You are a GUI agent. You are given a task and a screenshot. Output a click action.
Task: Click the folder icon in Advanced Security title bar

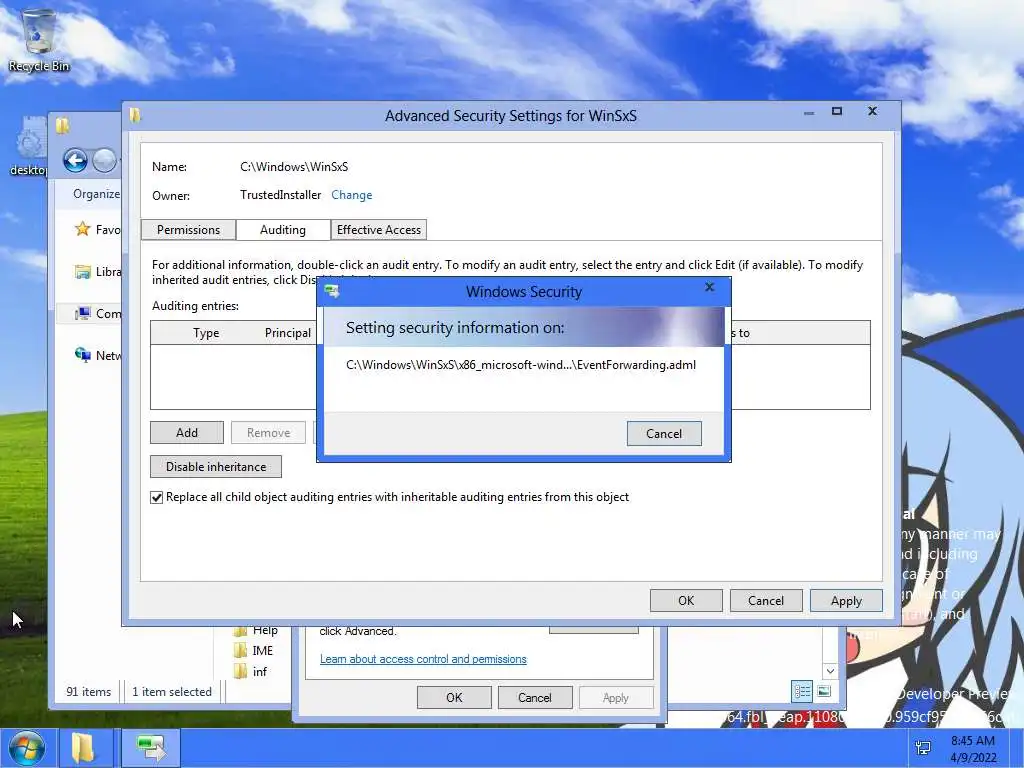[x=135, y=116]
